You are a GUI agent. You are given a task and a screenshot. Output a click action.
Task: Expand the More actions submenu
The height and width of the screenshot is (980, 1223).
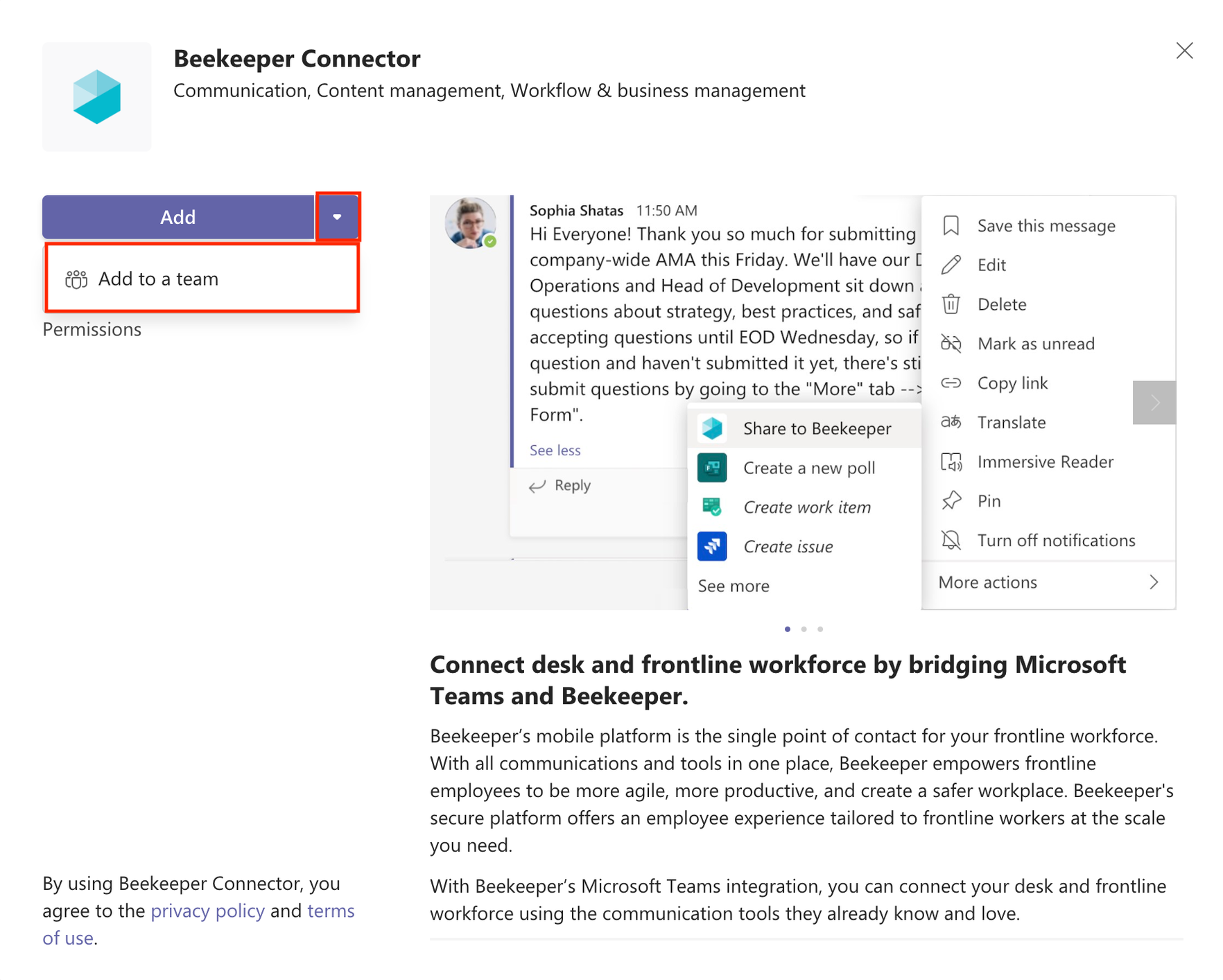click(1048, 582)
